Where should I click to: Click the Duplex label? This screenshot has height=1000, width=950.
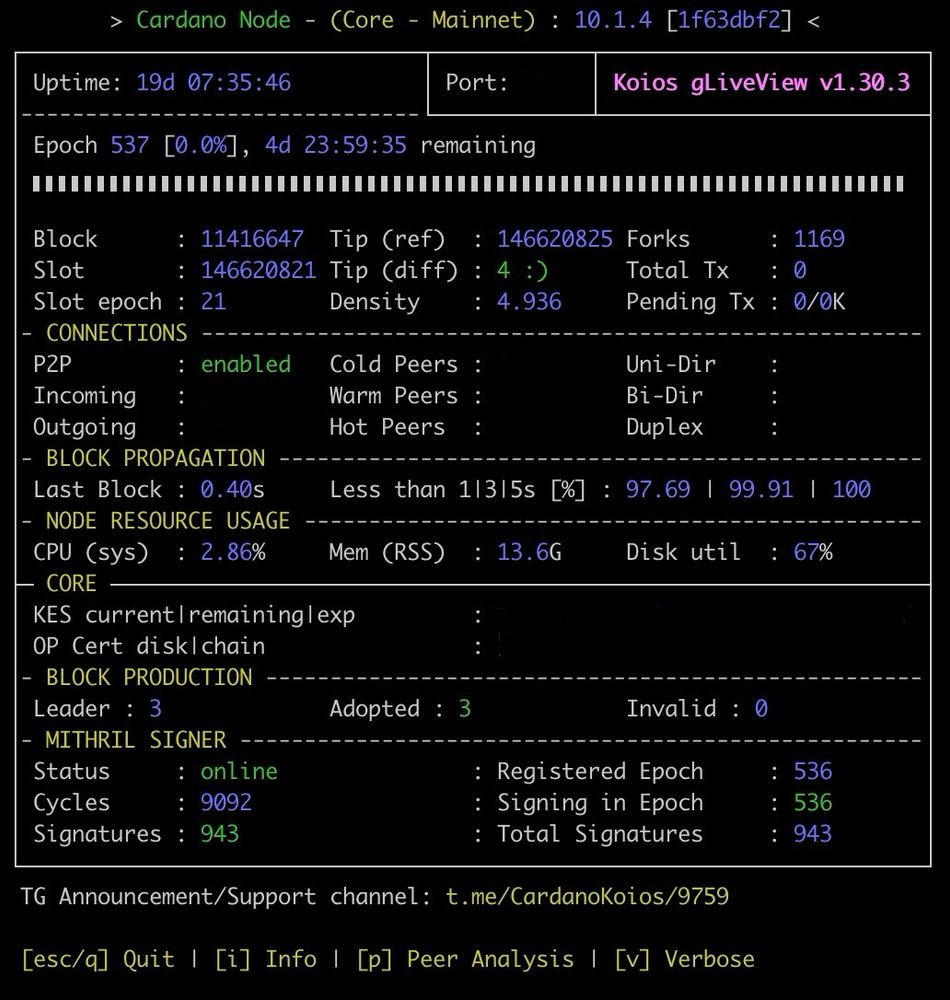tap(664, 426)
